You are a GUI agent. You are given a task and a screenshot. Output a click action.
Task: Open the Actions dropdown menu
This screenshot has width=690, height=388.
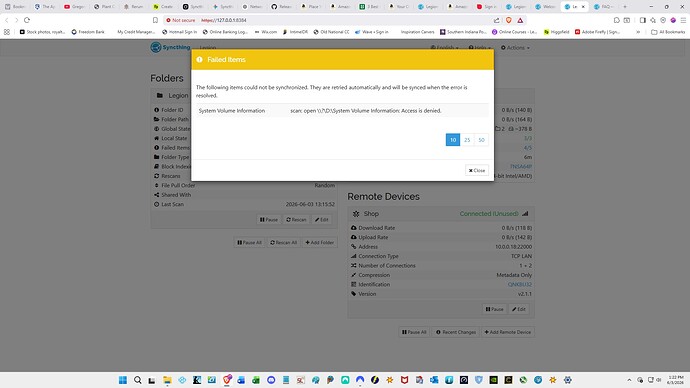click(x=515, y=48)
